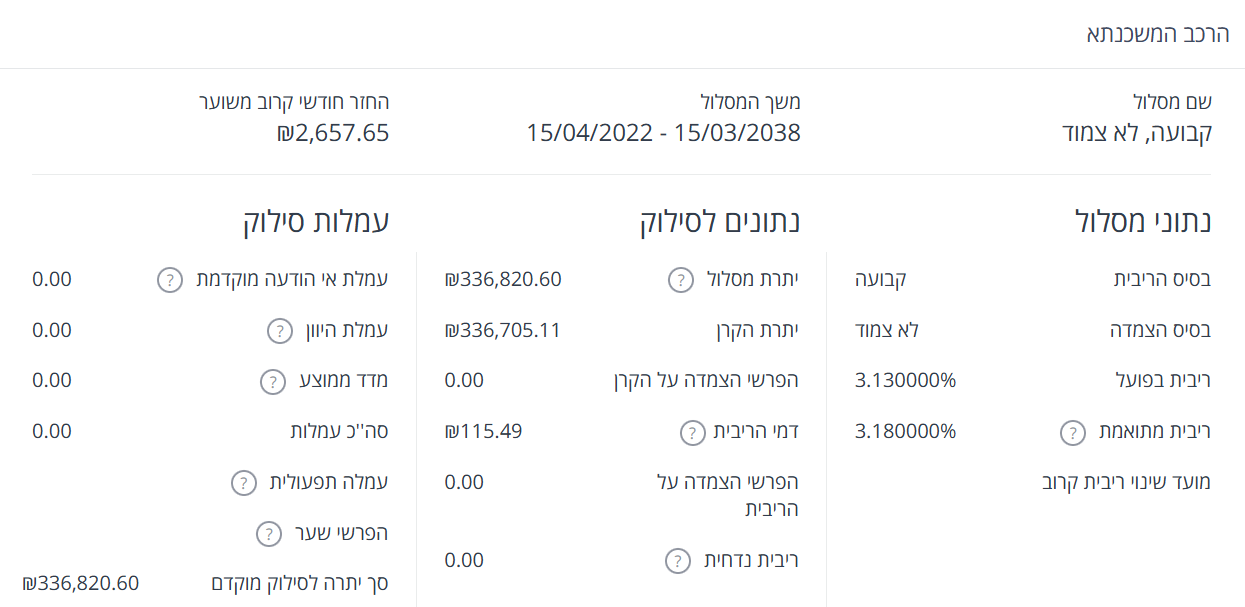Click the help icon next to ריבית מתואמת
This screenshot has width=1245, height=607.
(x=1072, y=433)
